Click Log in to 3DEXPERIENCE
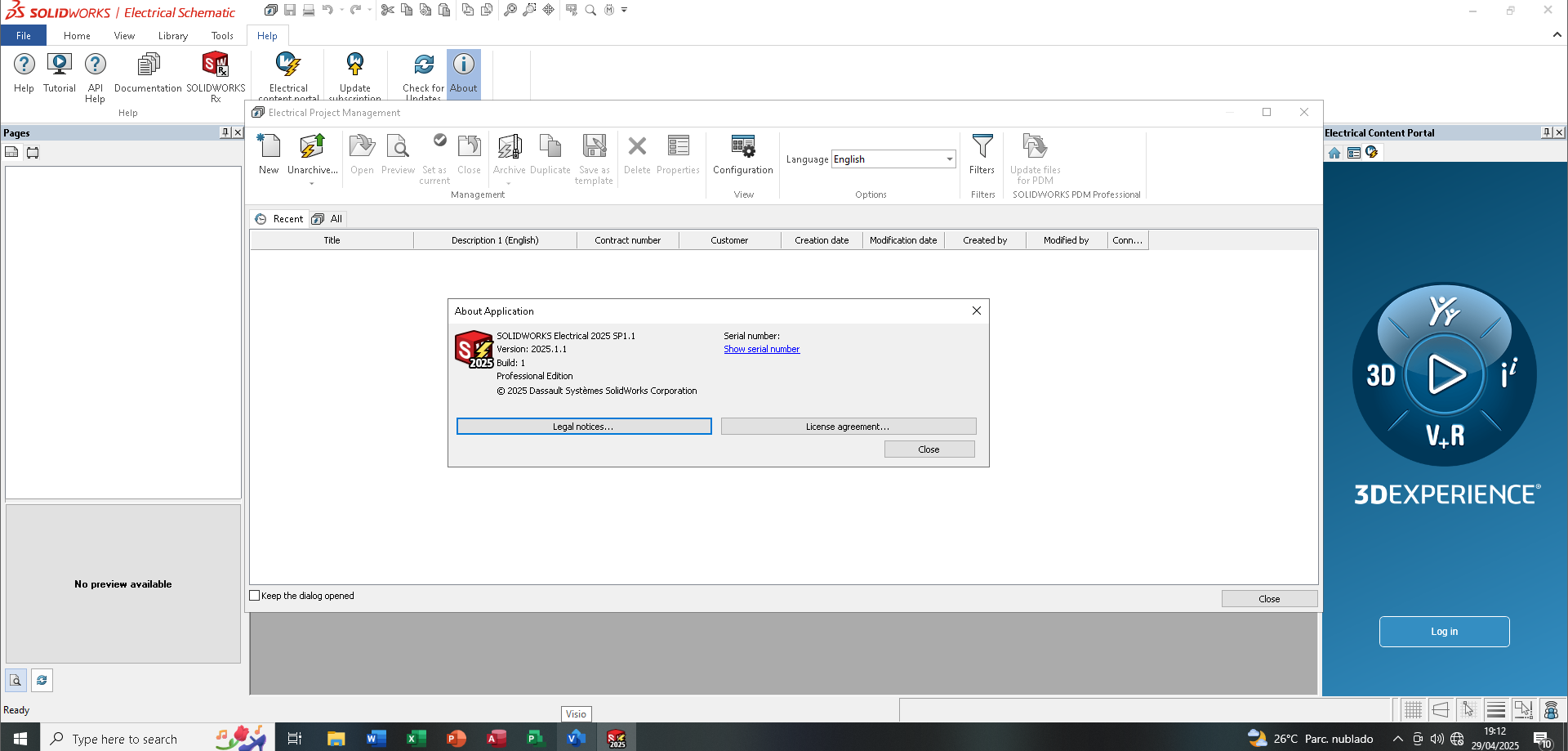Screen dimensions: 1568x751 [x=1444, y=632]
